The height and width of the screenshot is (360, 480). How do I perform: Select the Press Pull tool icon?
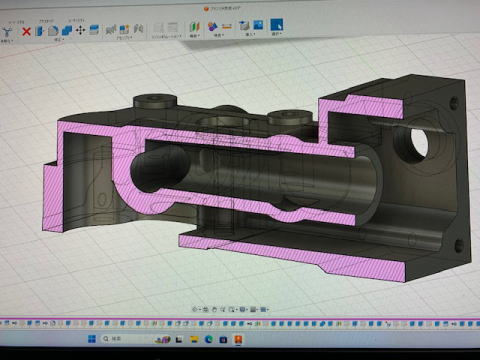(x=40, y=31)
